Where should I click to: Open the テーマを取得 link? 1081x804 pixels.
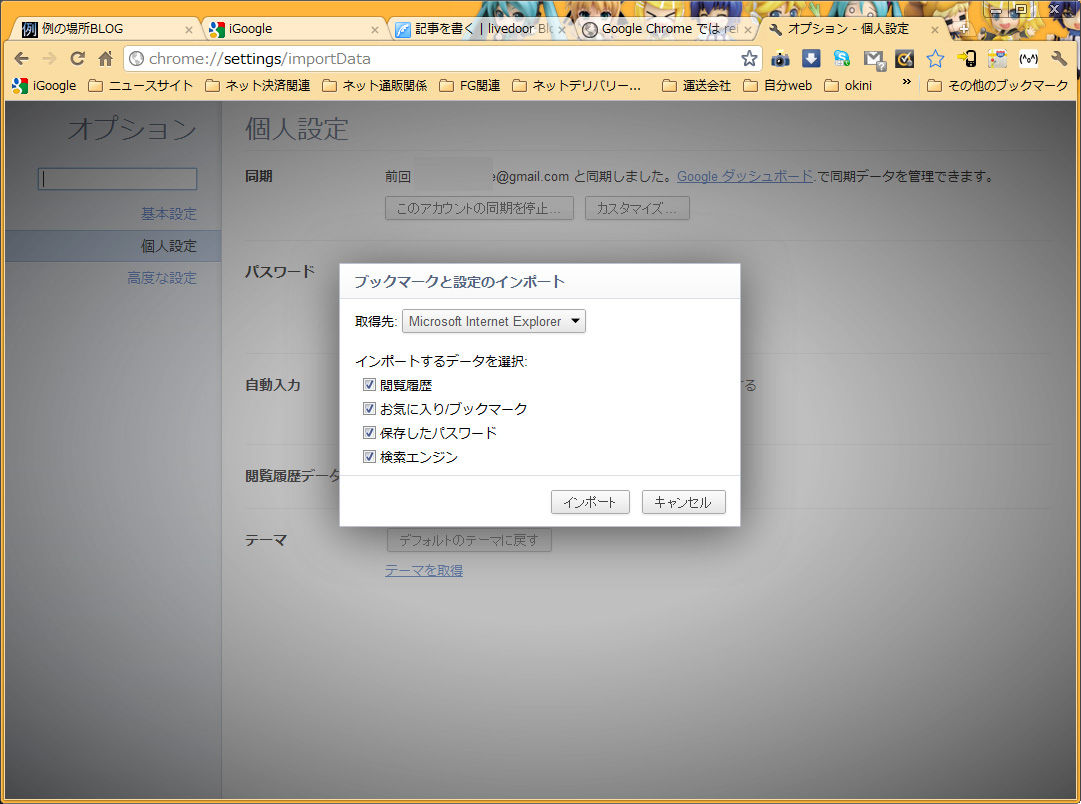point(424,570)
